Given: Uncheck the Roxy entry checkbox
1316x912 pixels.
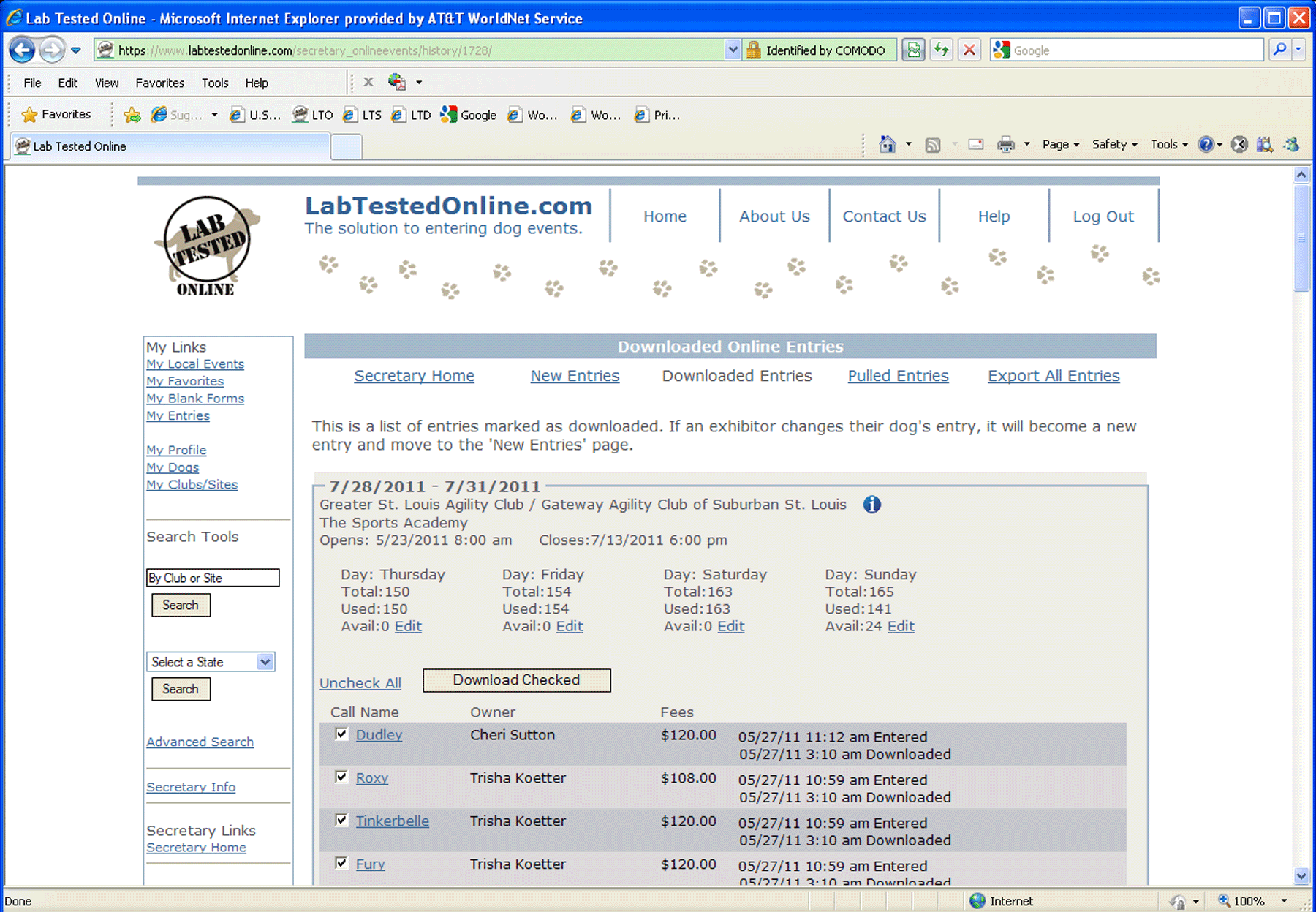Looking at the screenshot, I should 341,777.
